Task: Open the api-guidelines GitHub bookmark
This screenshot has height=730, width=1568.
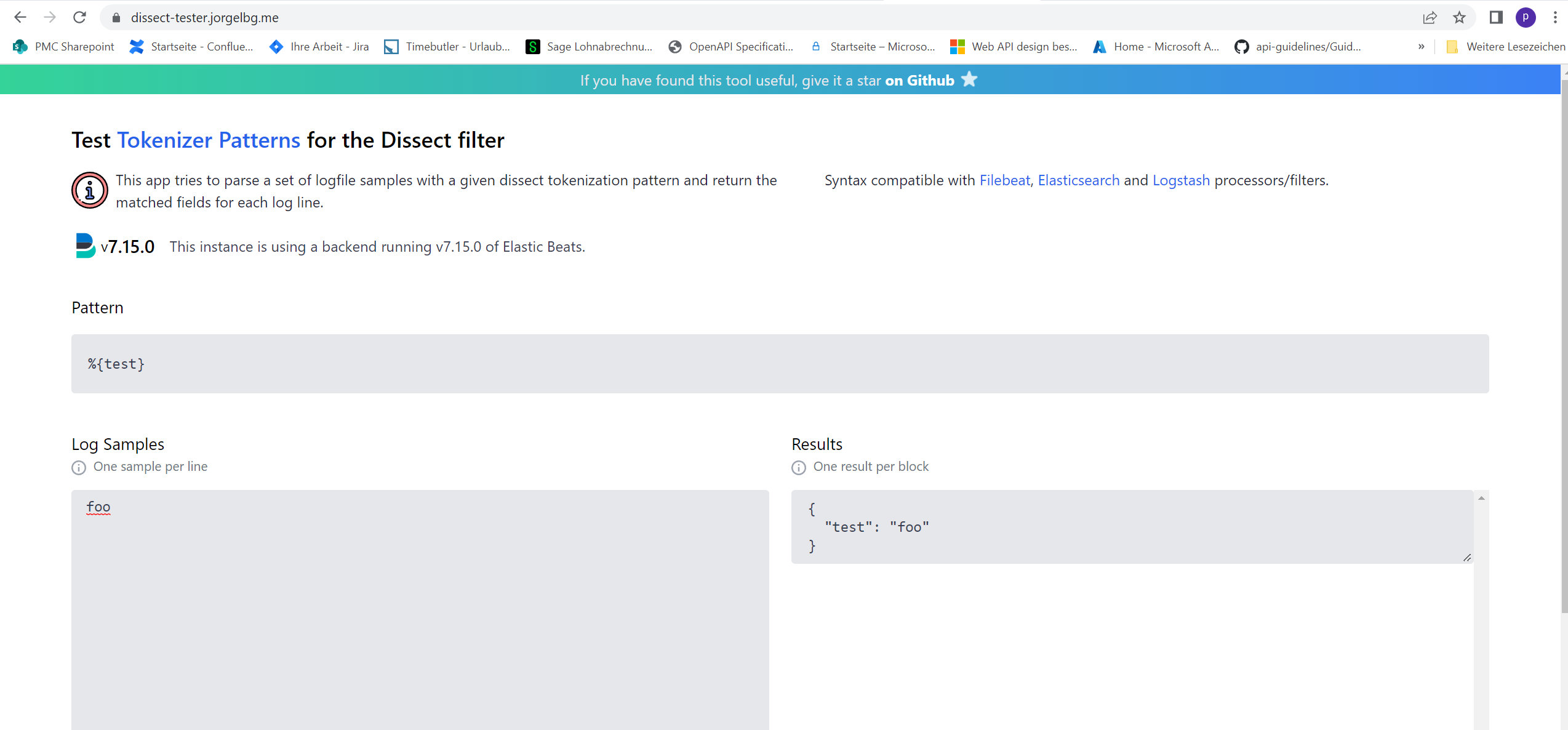Action: (1298, 46)
